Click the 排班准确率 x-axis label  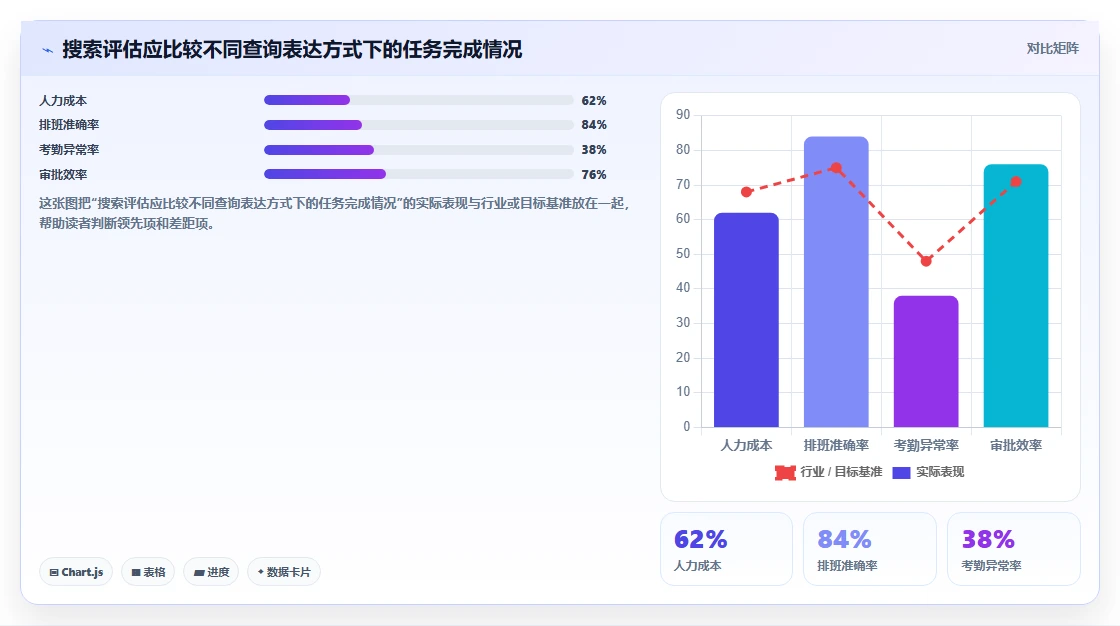tap(836, 445)
